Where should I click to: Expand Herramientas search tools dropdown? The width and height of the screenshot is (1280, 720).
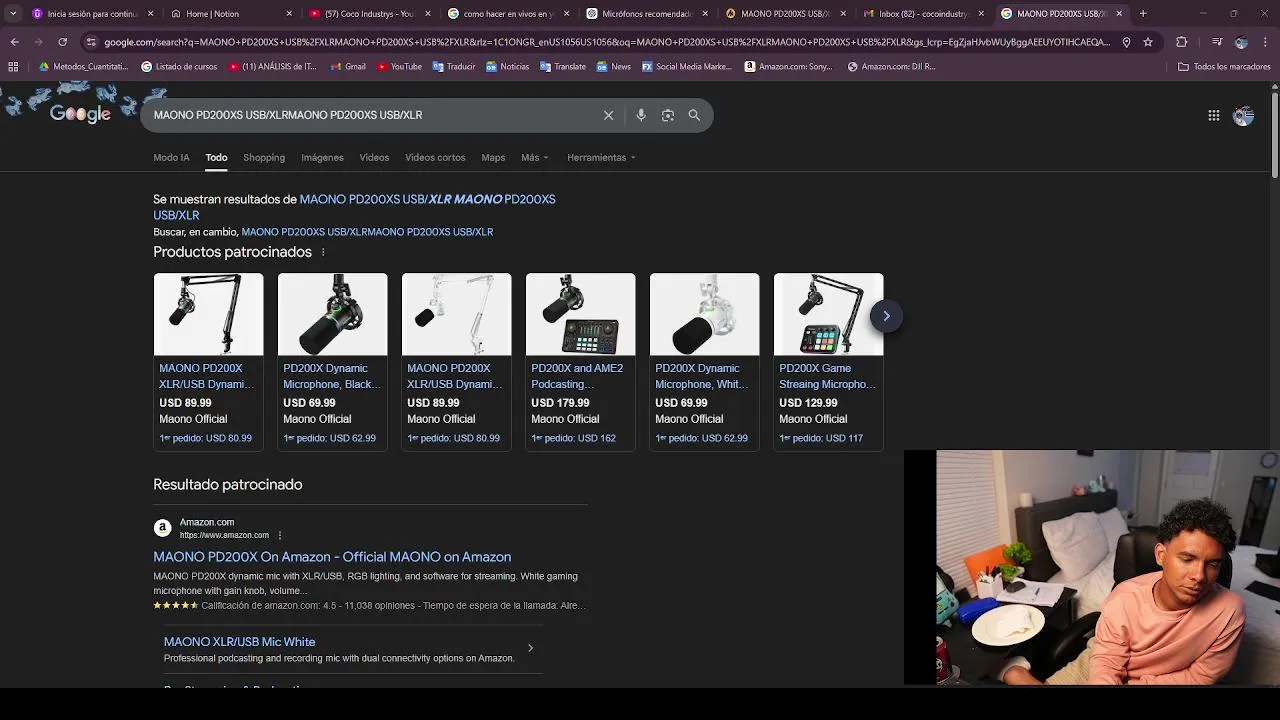(601, 158)
